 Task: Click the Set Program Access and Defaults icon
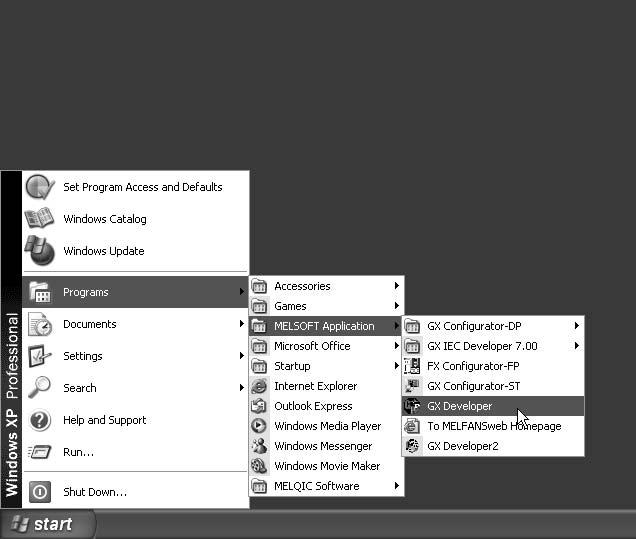40,187
